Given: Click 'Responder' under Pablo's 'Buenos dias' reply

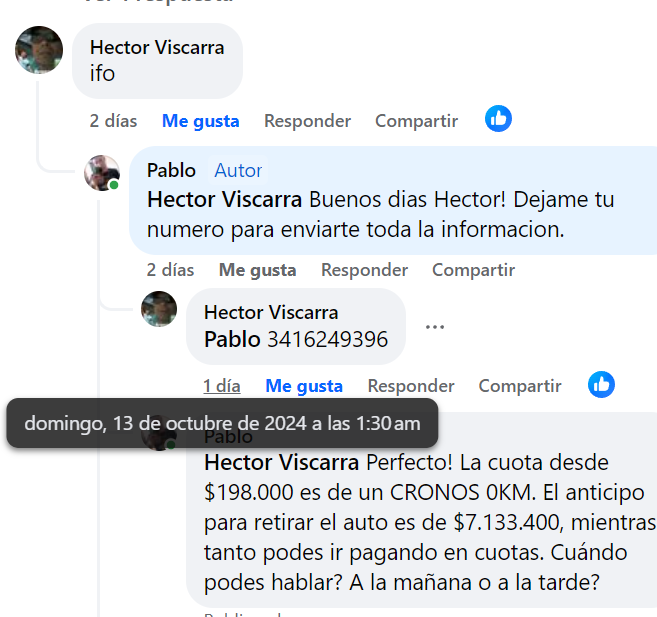Looking at the screenshot, I should pyautogui.click(x=364, y=270).
